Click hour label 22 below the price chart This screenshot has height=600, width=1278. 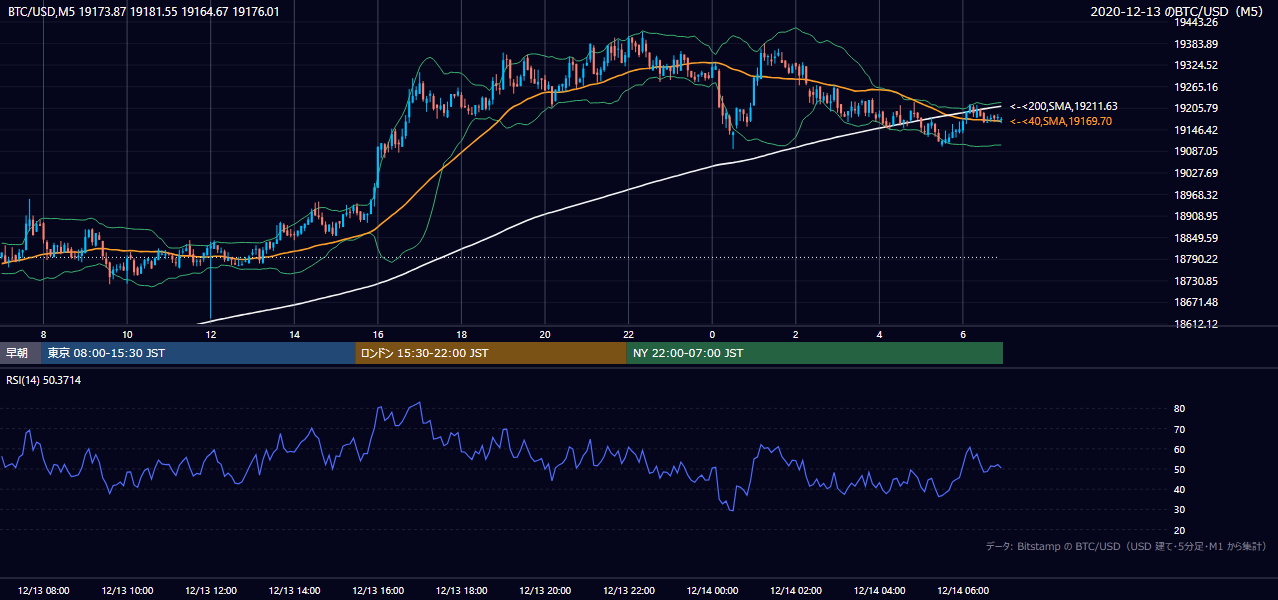click(x=629, y=334)
